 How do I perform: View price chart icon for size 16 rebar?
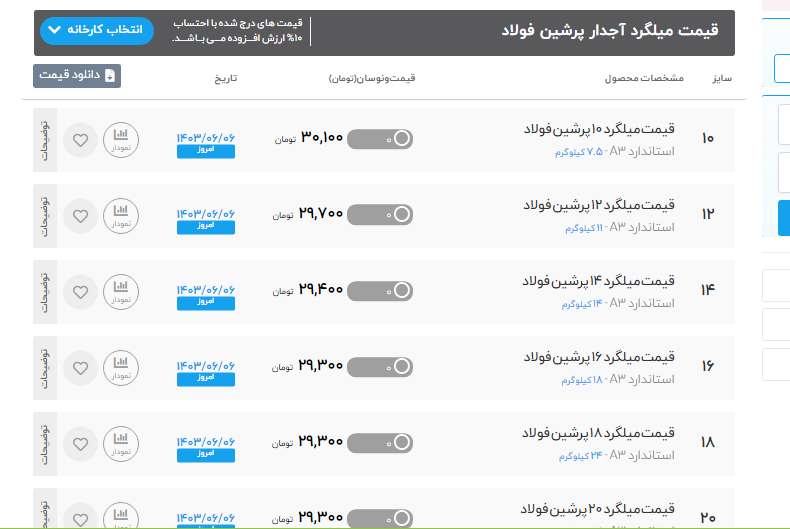121,366
